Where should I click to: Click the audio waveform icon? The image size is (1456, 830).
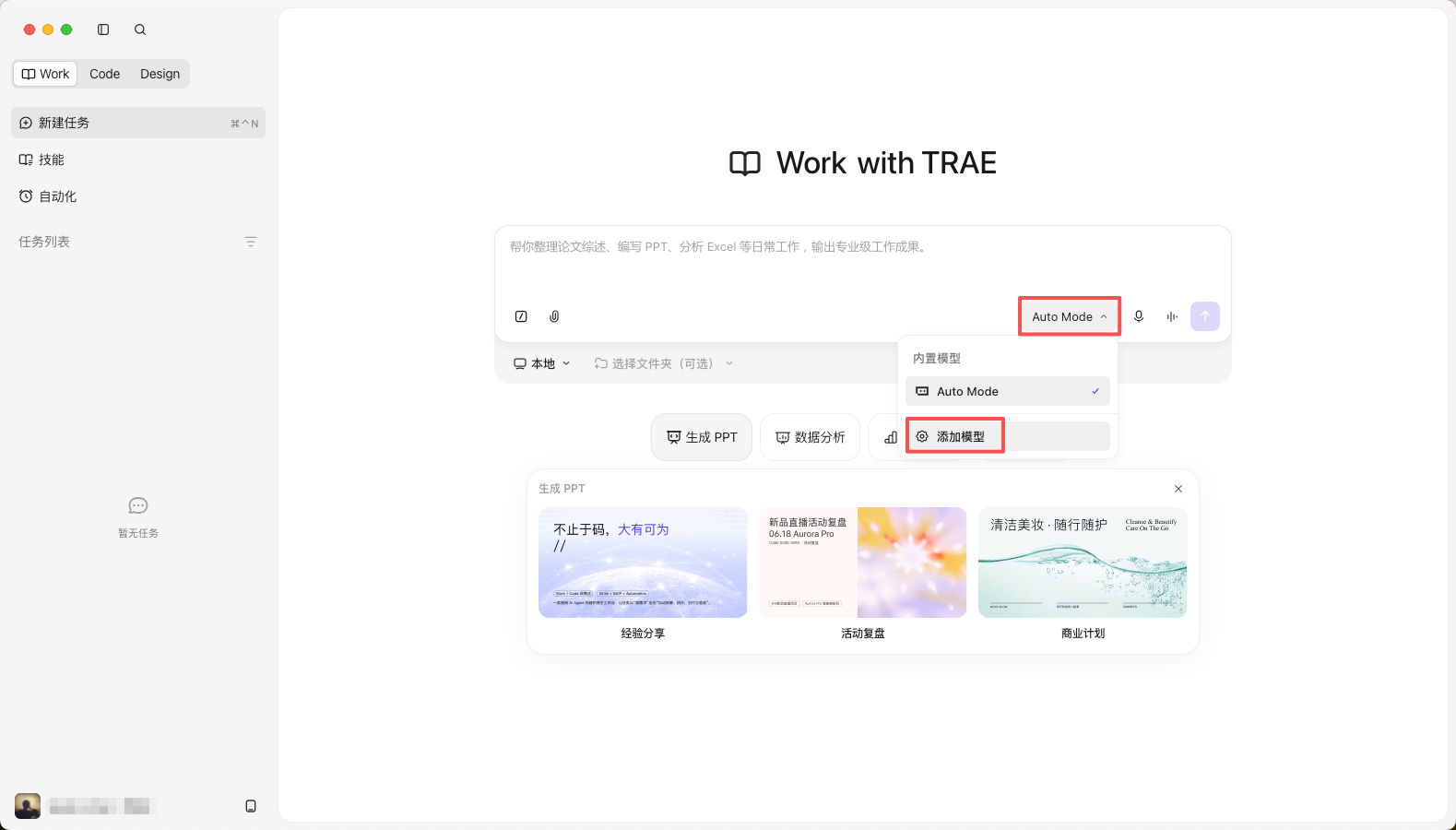[x=1172, y=316]
